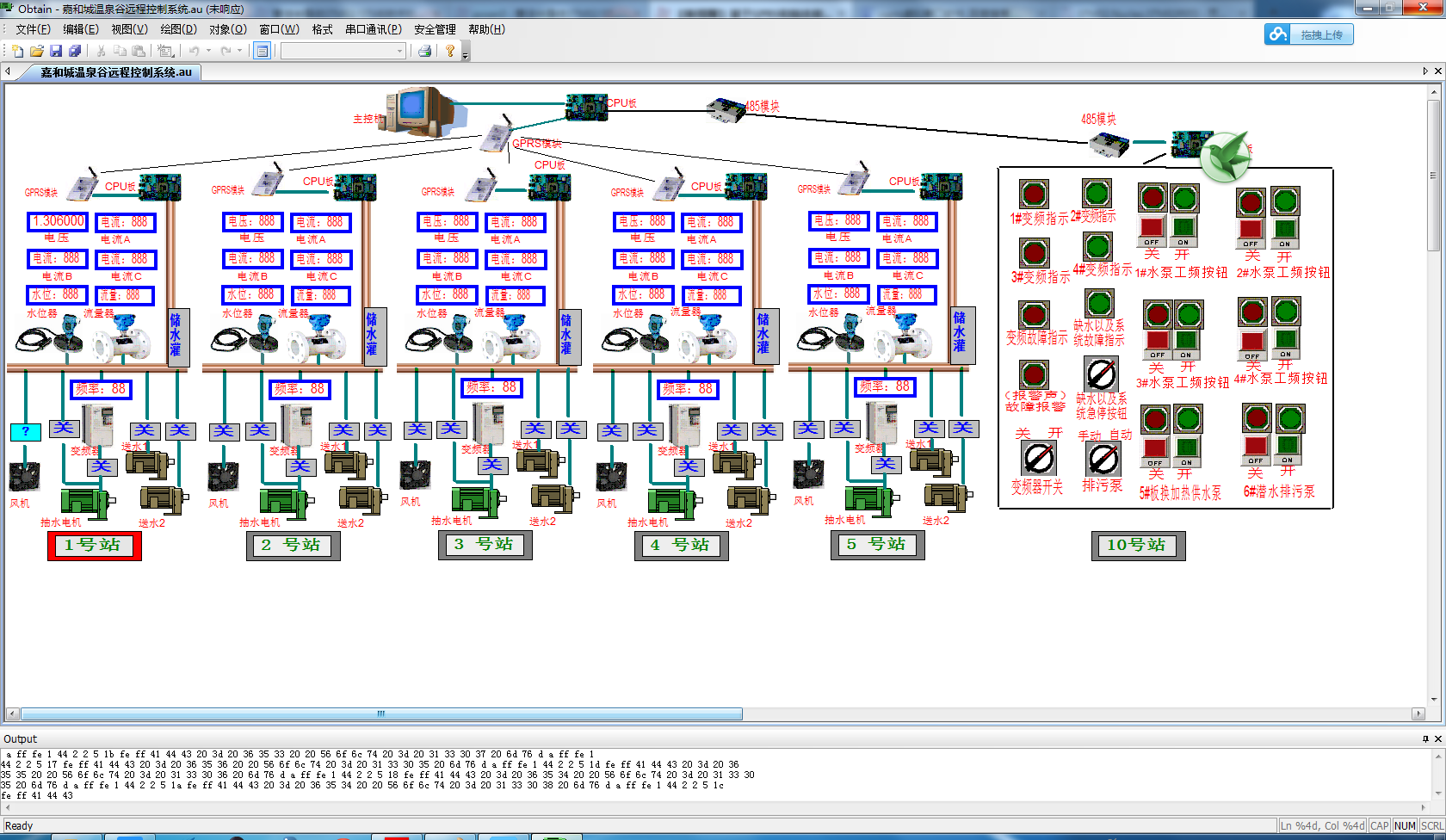Click the 拖拽上传 upload button
Image resolution: width=1446 pixels, height=840 pixels.
1309,34
